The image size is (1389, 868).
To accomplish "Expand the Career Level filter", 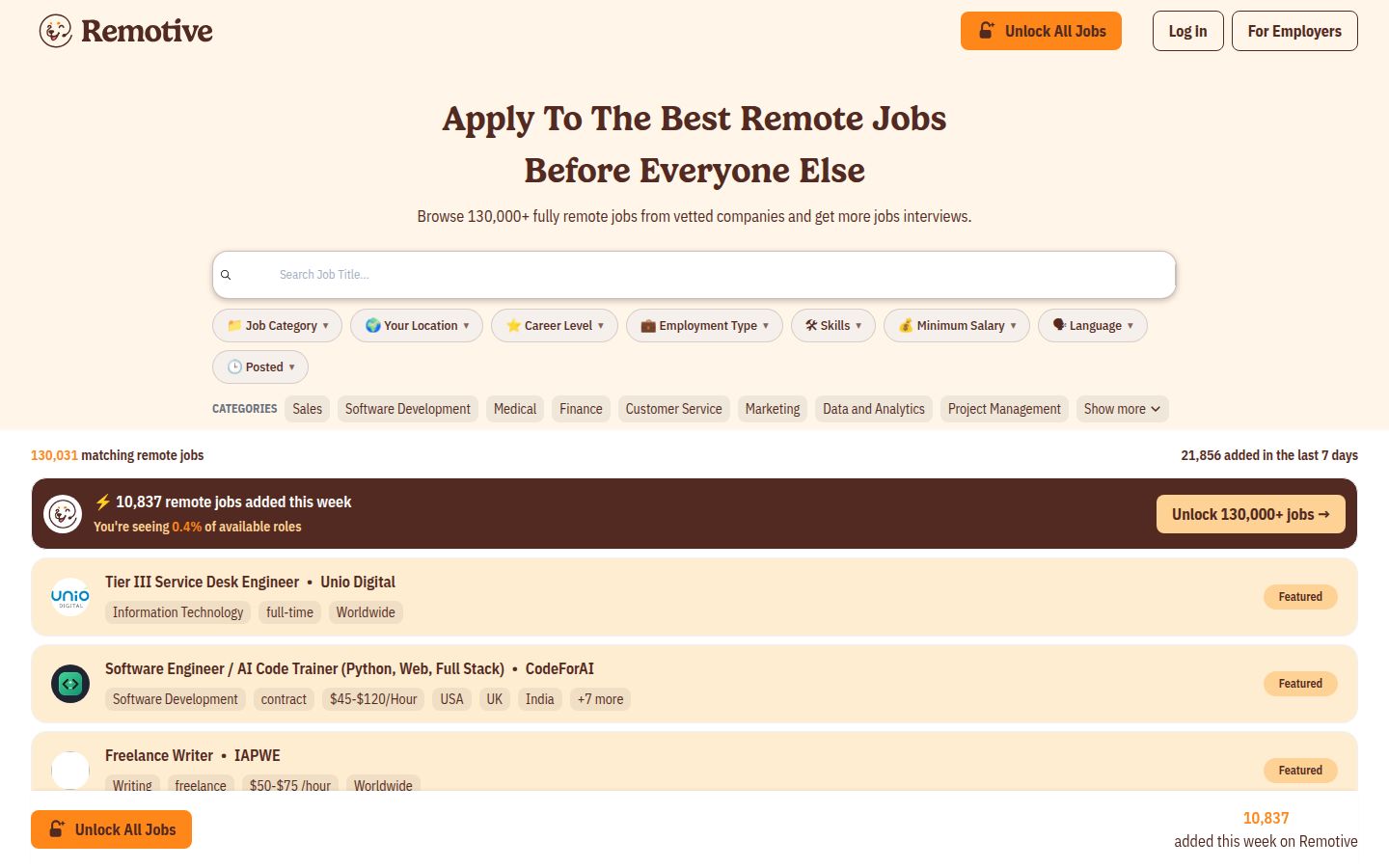I will 555,326.
